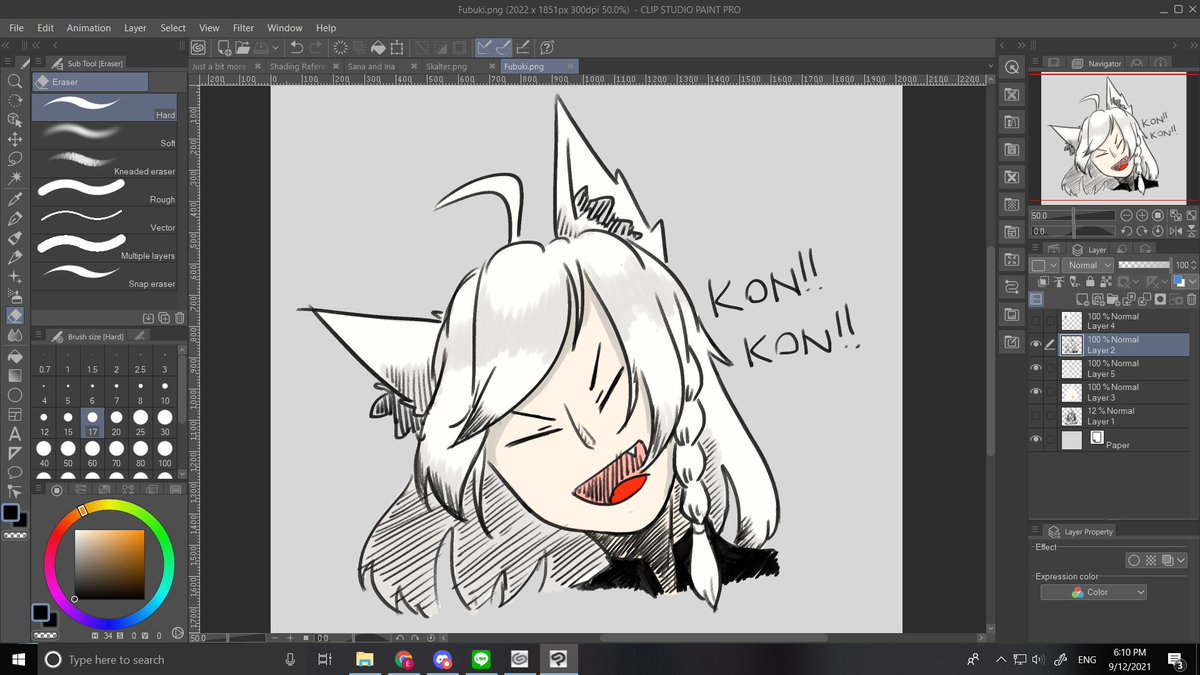
Task: Delete layer trash icon in Layer panel
Action: pos(1191,299)
